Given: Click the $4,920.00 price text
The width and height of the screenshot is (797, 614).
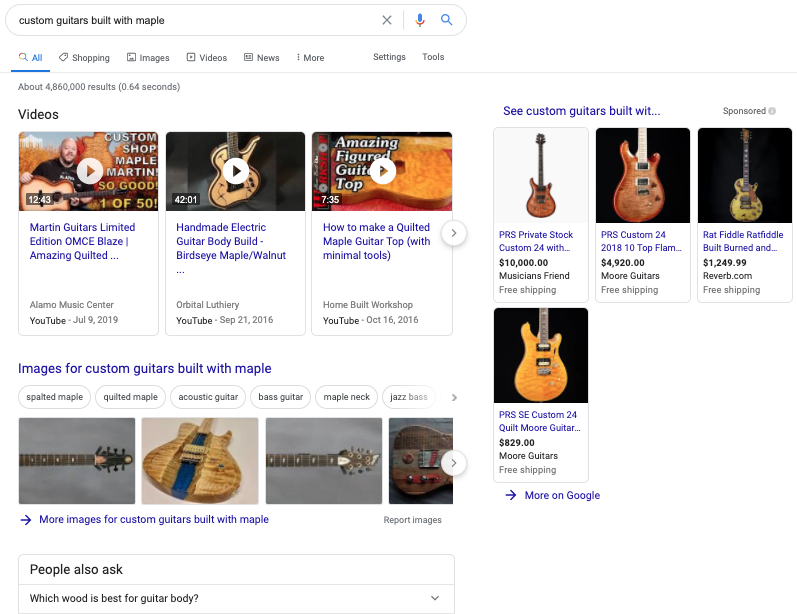Looking at the screenshot, I should click(623, 263).
